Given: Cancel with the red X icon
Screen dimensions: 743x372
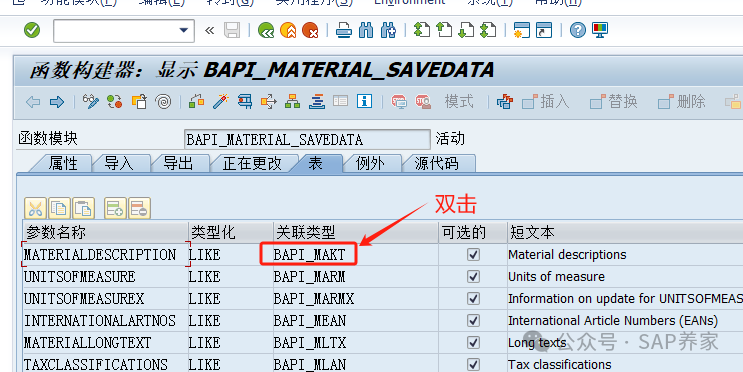Looking at the screenshot, I should (x=310, y=31).
